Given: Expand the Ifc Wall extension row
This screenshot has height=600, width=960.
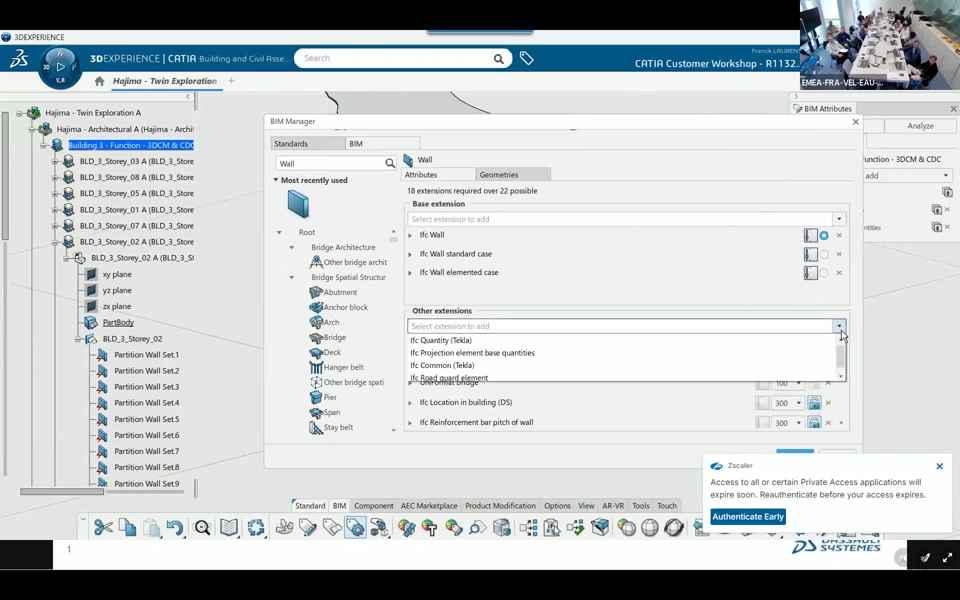Looking at the screenshot, I should pos(410,235).
